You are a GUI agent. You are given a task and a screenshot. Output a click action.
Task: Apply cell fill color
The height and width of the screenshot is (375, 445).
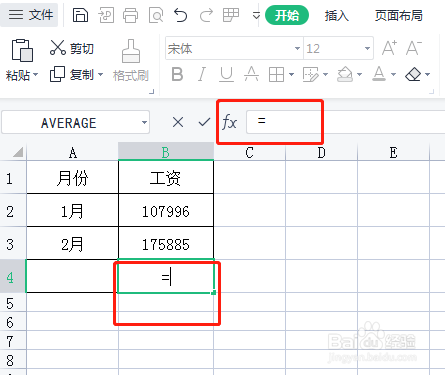point(345,74)
